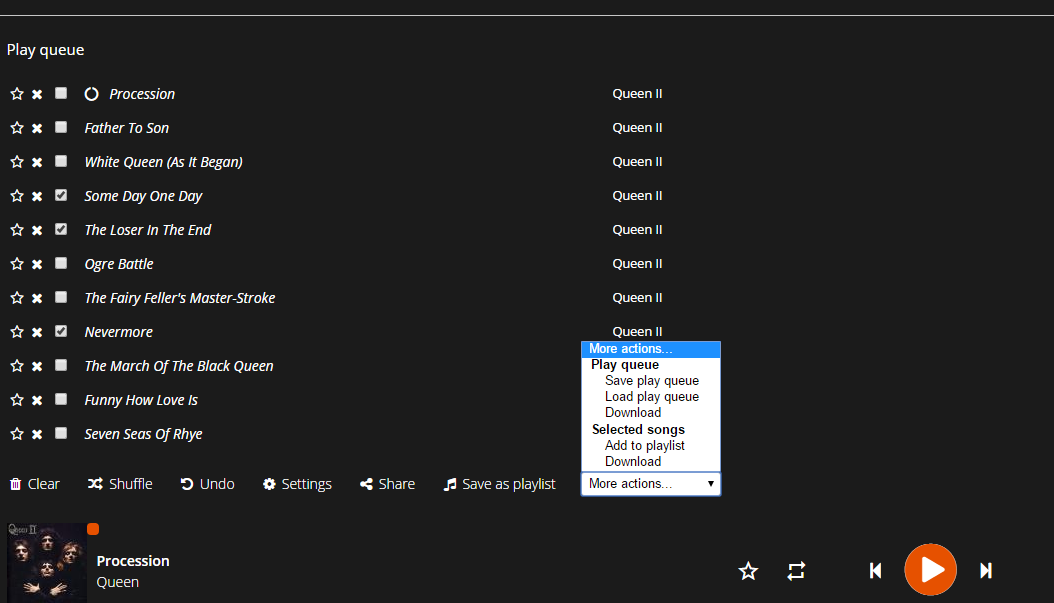Open the Queen II album cover thumbnail
Image resolution: width=1054 pixels, height=603 pixels.
click(x=46, y=563)
